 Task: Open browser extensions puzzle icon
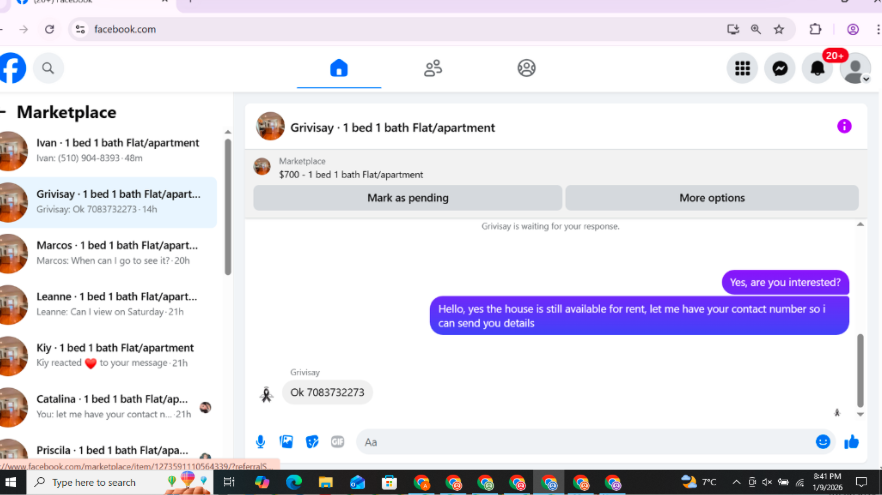click(x=815, y=29)
